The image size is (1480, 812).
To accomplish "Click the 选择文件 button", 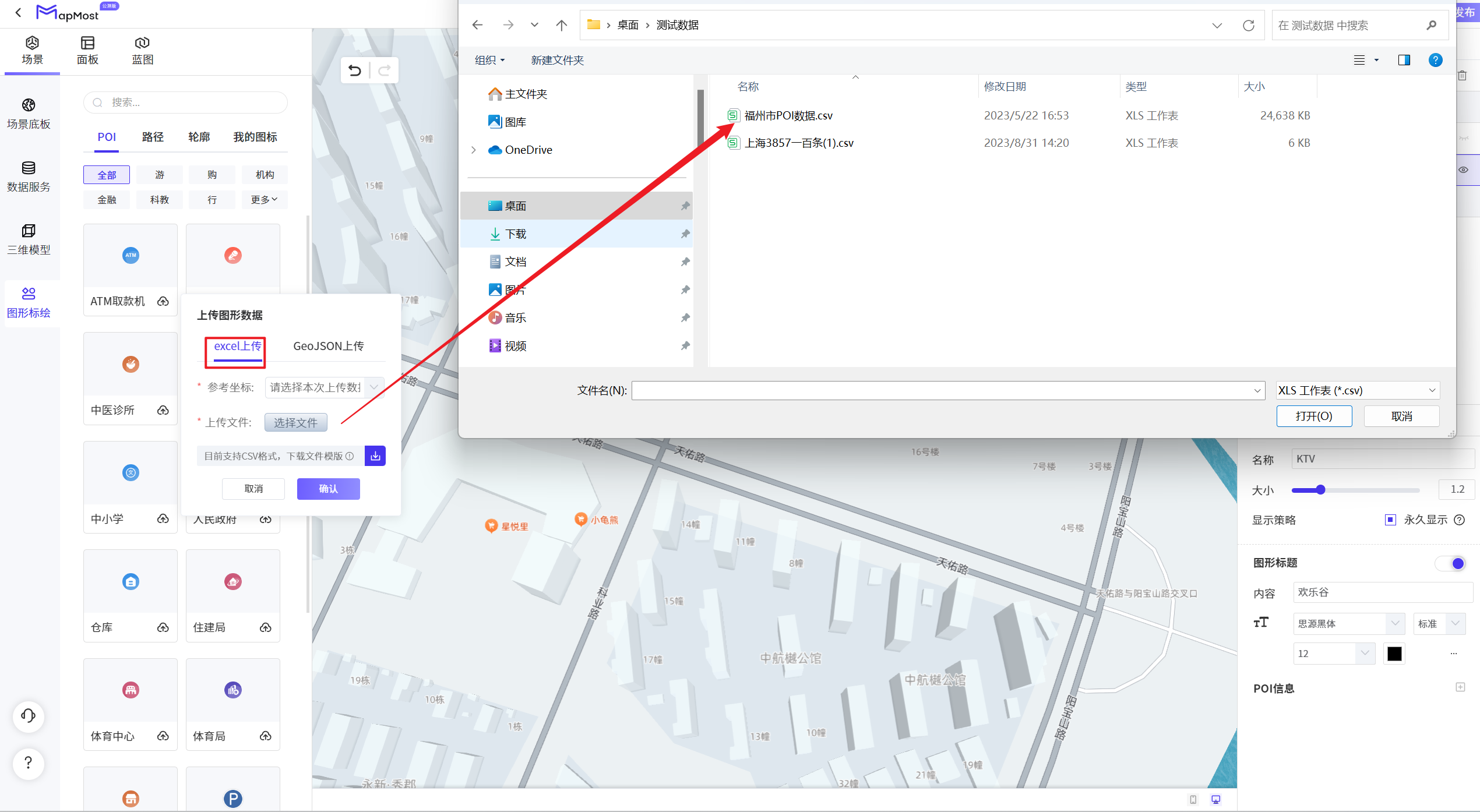I will [x=296, y=422].
